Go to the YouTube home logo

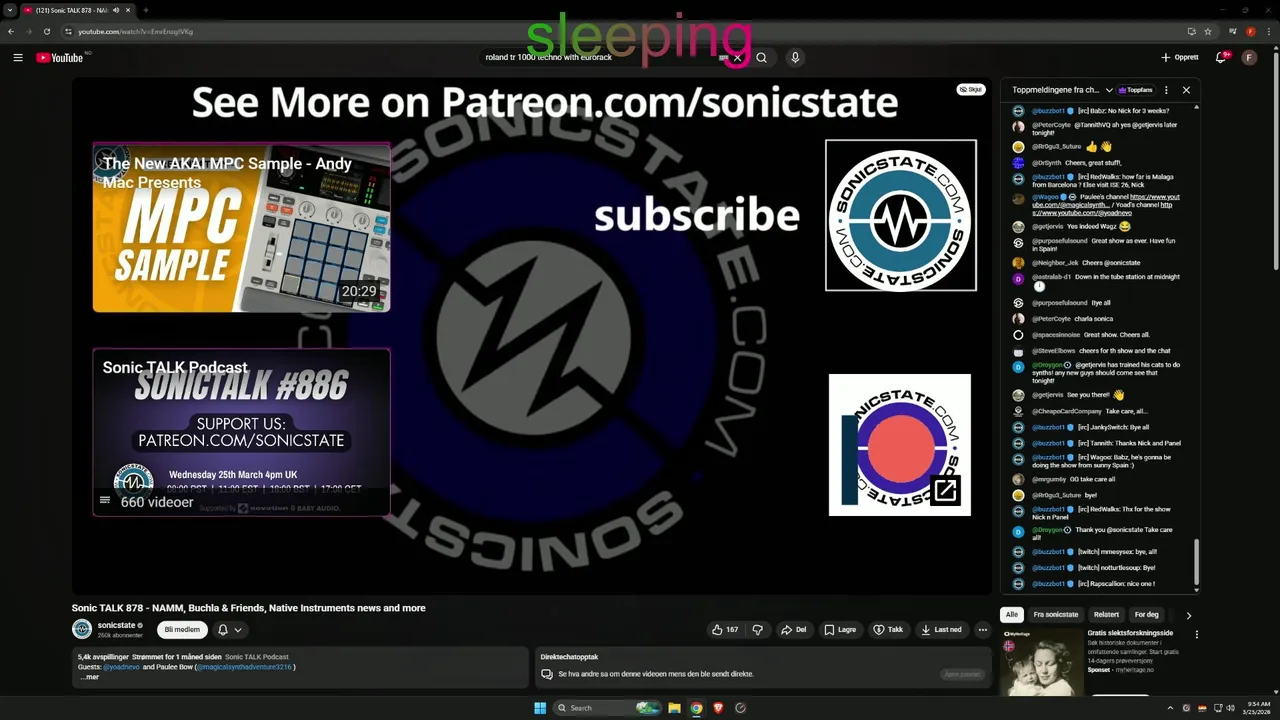coord(60,57)
